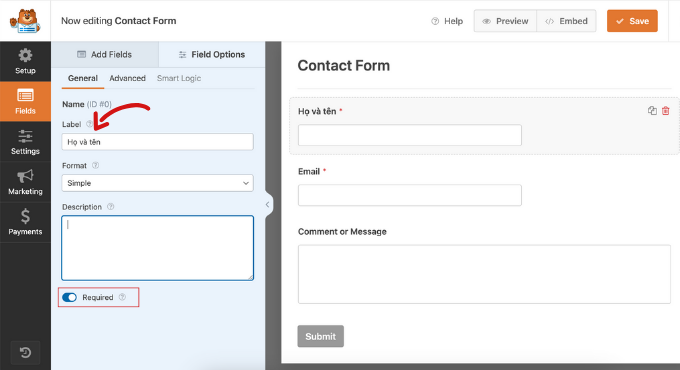The height and width of the screenshot is (370, 680).
Task: Click the Now editing Contact Form title
Action: 118,21
